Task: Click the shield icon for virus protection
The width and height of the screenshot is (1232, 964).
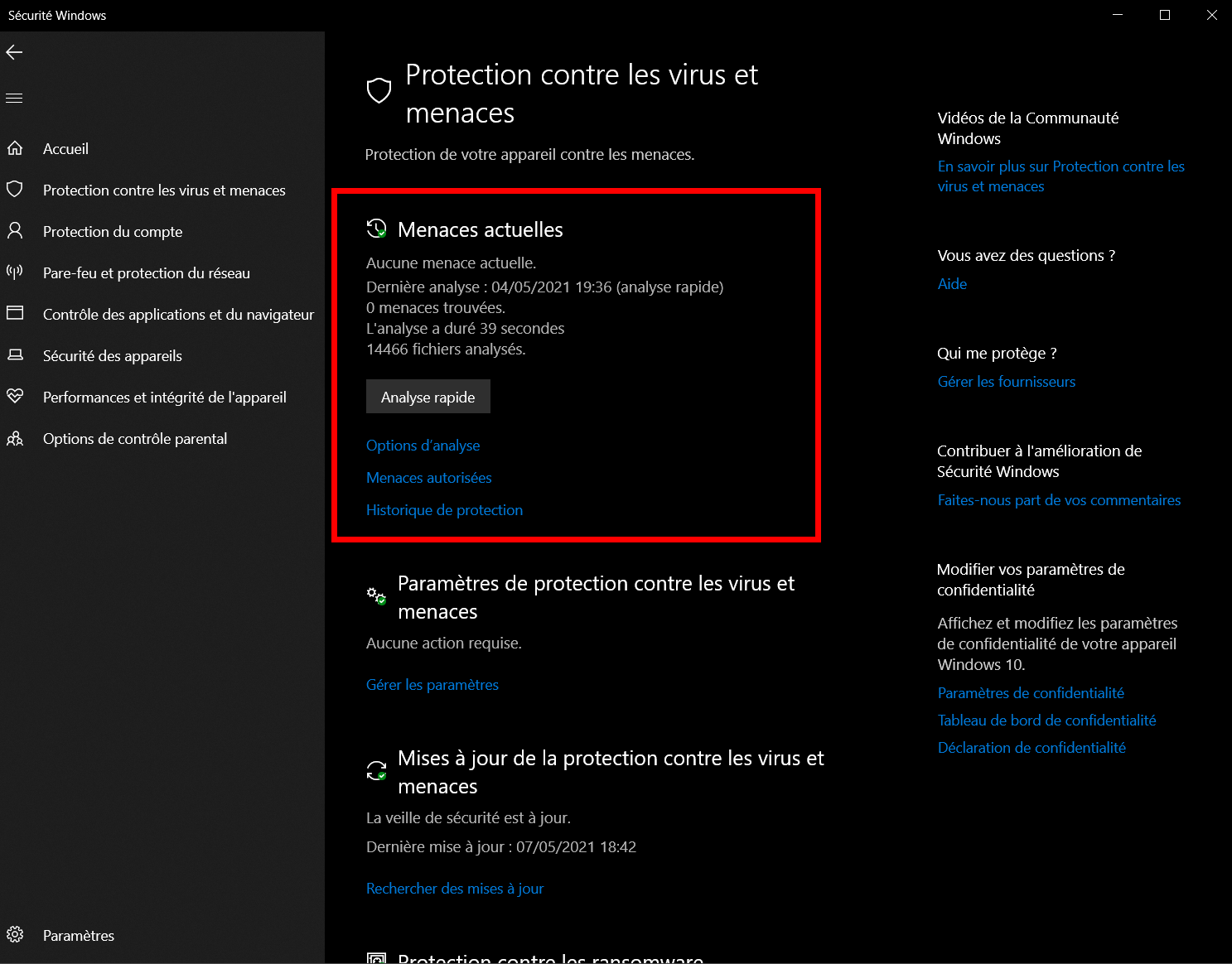Action: (x=15, y=190)
